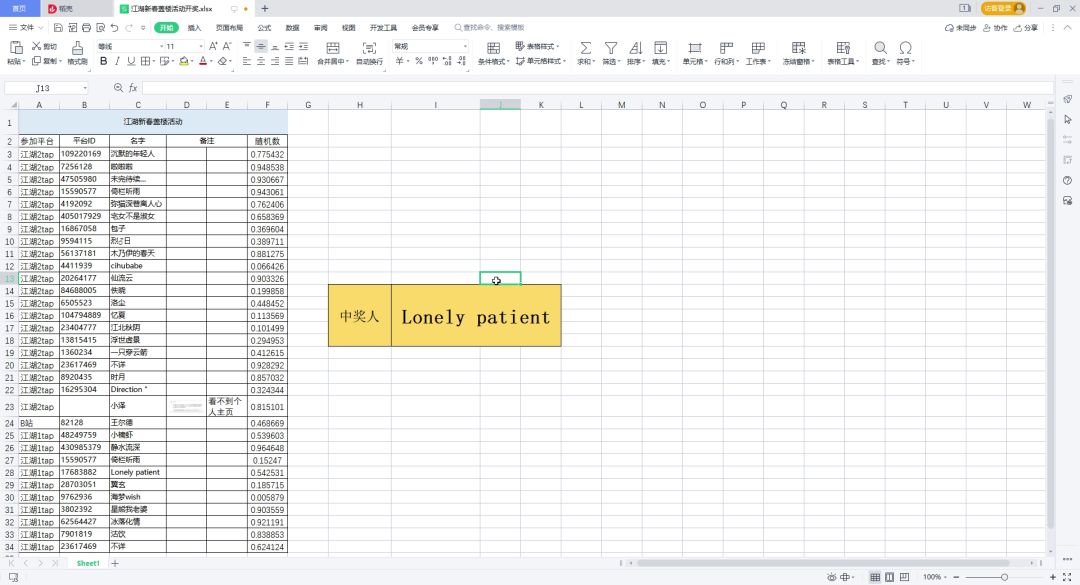
Task: Click the insert function fx icon
Action: point(133,88)
